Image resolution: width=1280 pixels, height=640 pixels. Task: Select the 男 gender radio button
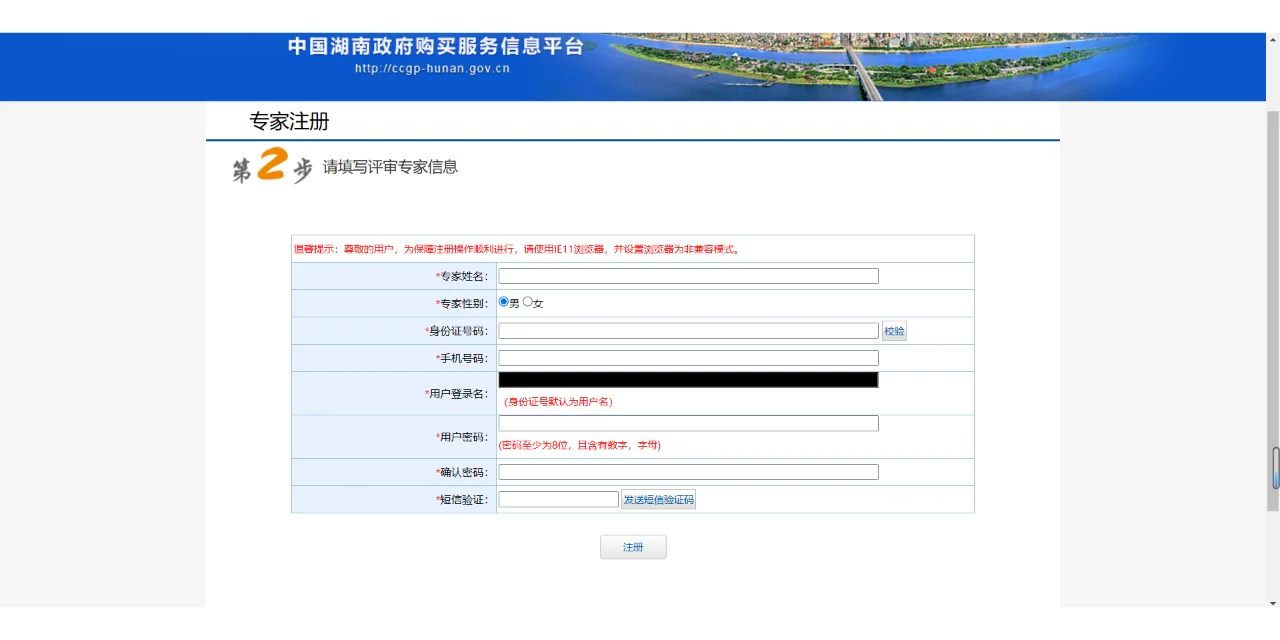click(503, 302)
